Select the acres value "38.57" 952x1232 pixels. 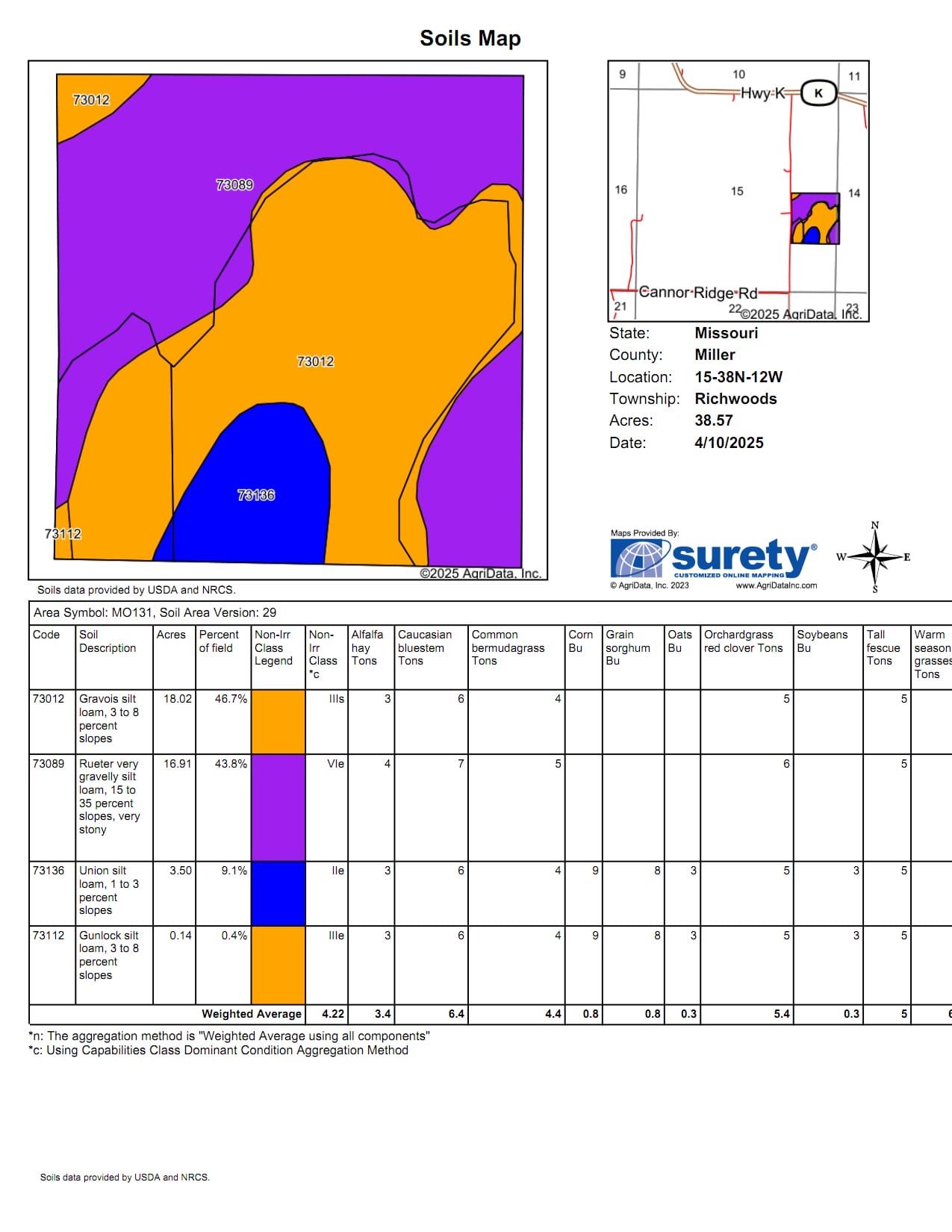pyautogui.click(x=714, y=420)
